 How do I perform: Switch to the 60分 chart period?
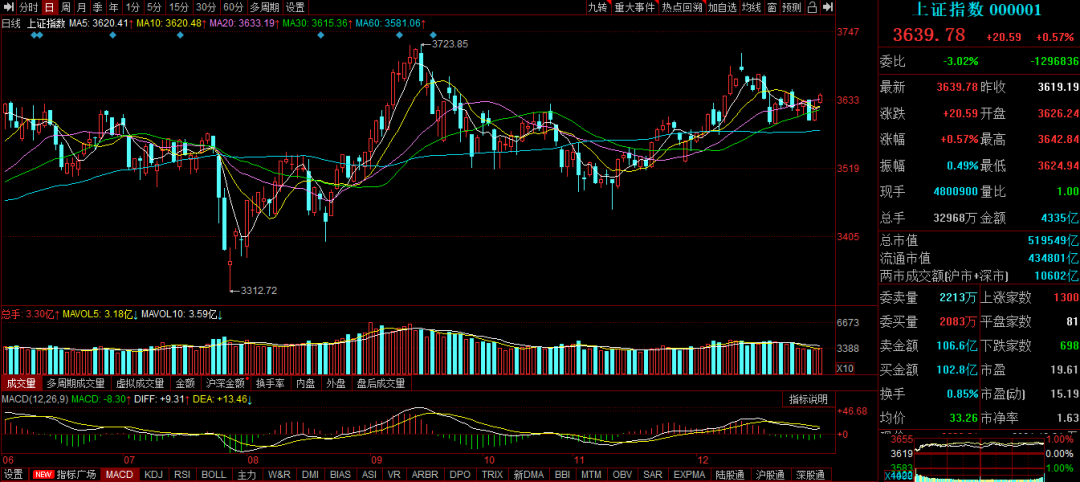pos(233,8)
